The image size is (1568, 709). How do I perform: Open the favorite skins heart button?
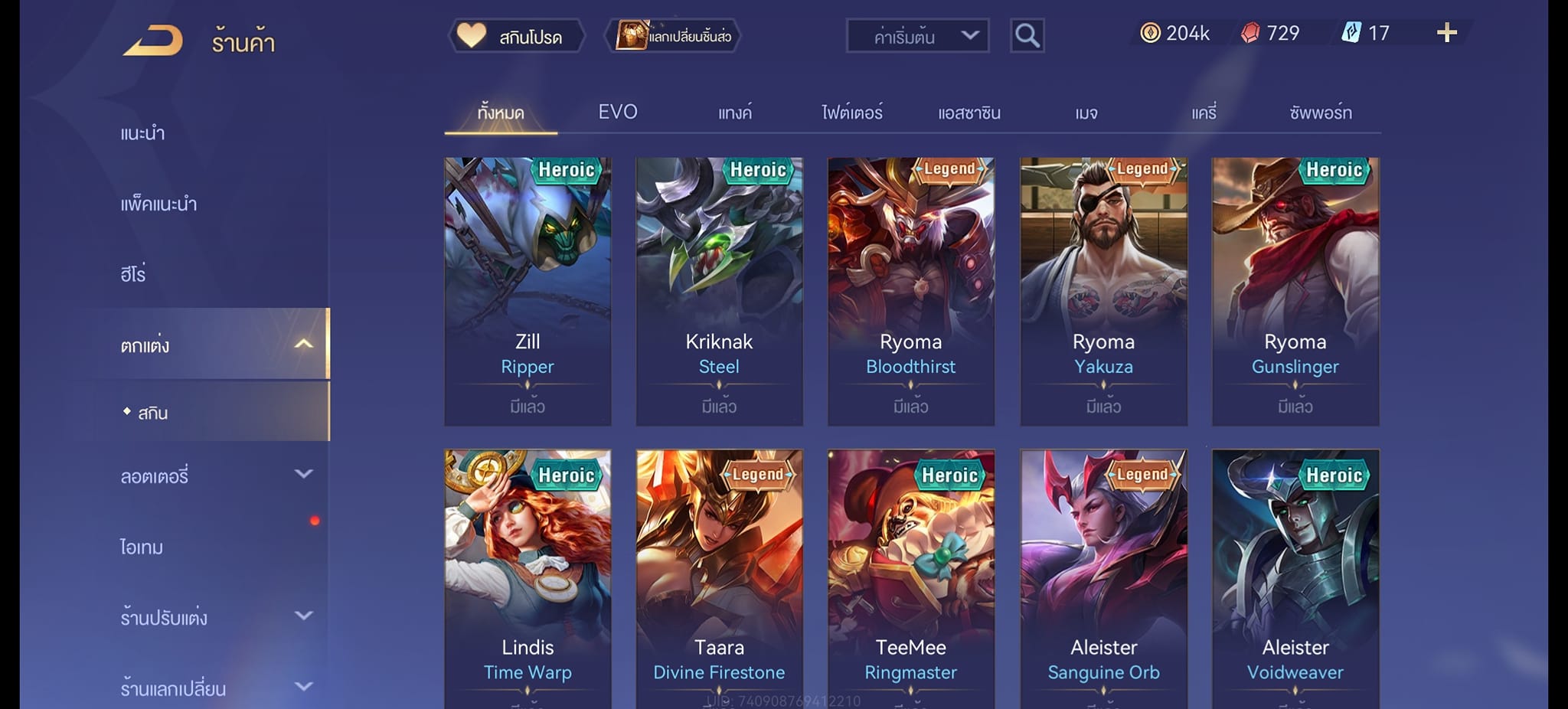tap(516, 36)
